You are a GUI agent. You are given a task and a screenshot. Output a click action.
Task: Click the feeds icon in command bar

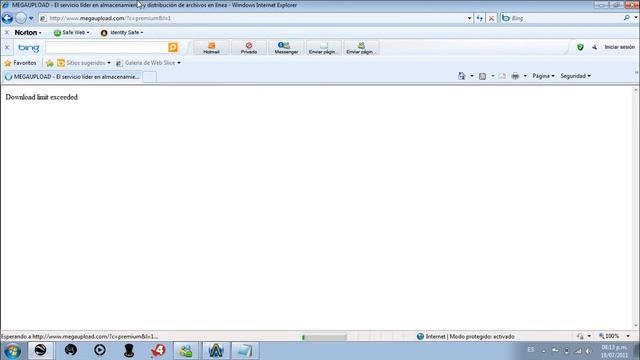[482, 76]
